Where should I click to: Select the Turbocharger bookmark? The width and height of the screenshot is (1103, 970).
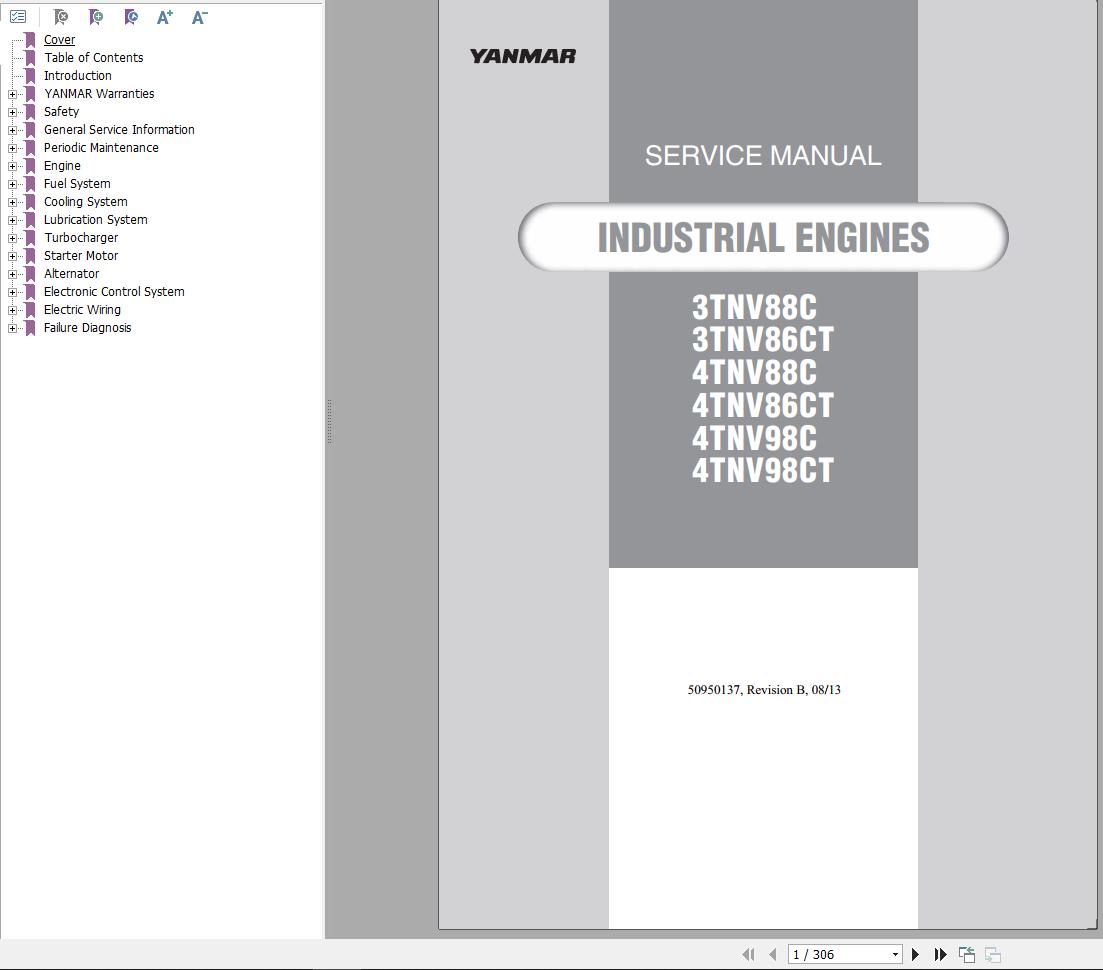coord(81,238)
